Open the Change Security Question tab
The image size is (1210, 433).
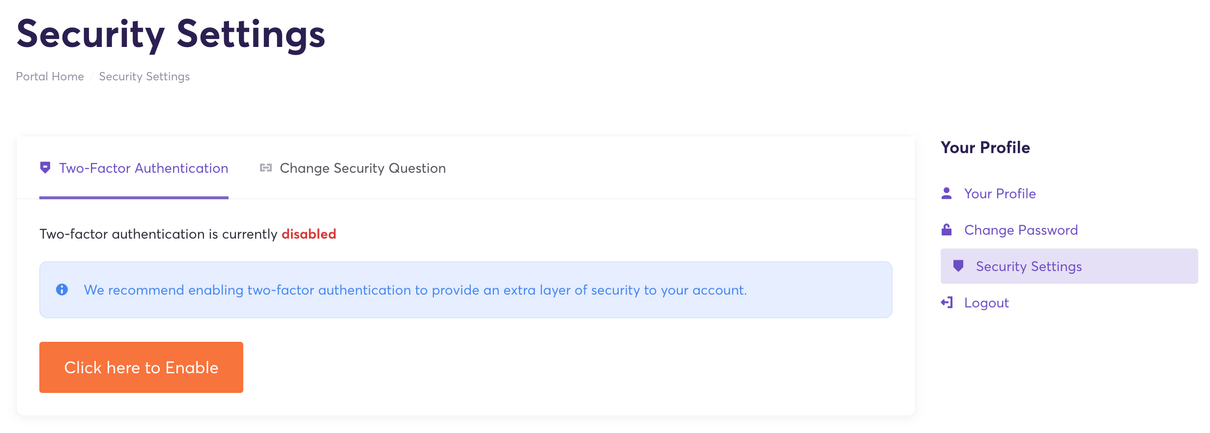coord(362,168)
